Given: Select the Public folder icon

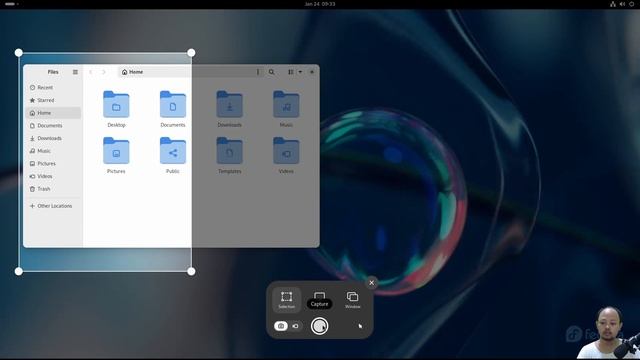Looking at the screenshot, I should point(173,151).
